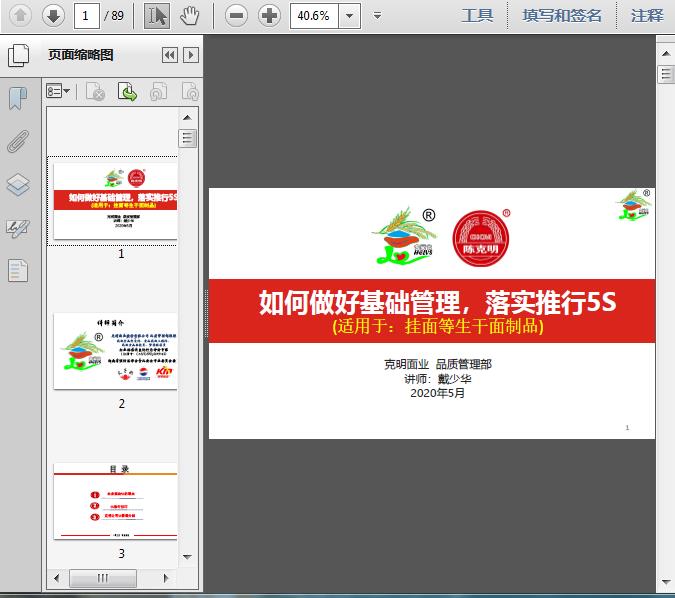The height and width of the screenshot is (598, 675).
Task: Open the 填写和签名 panel
Action: point(562,16)
